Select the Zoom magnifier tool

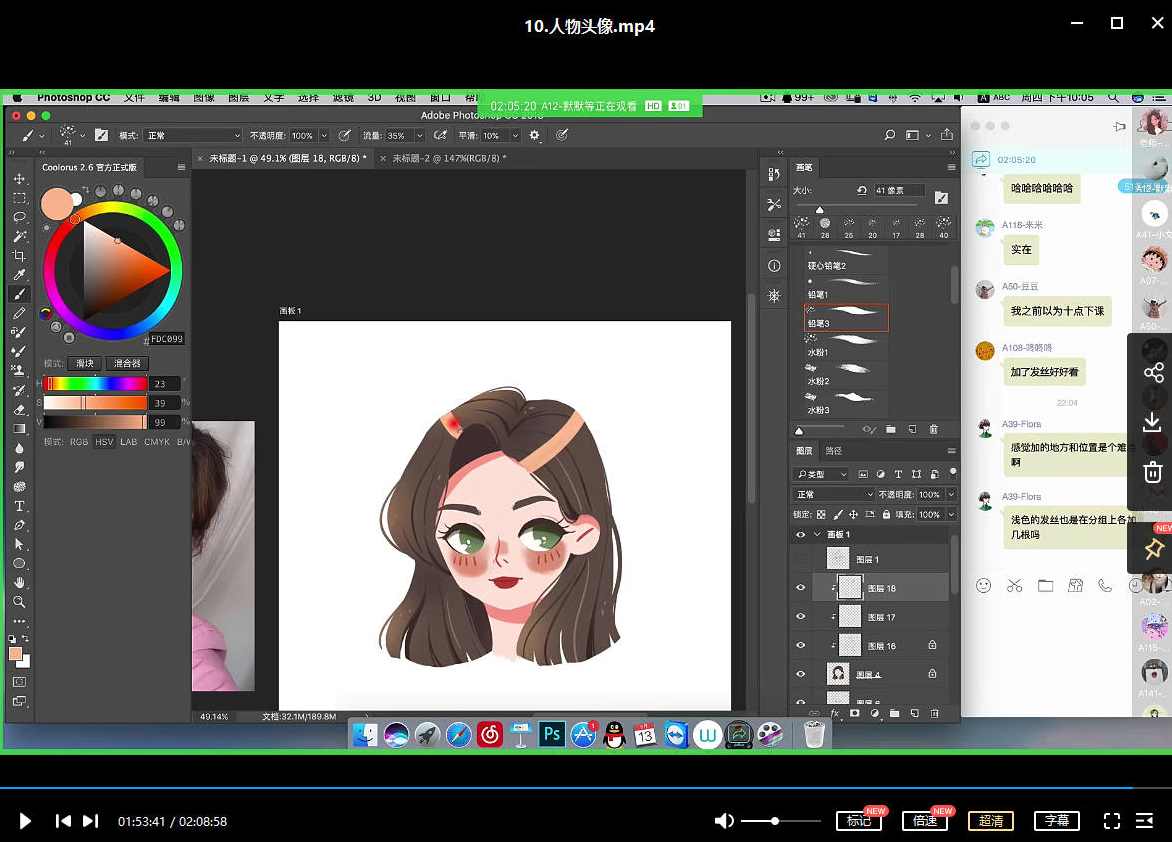click(x=18, y=602)
